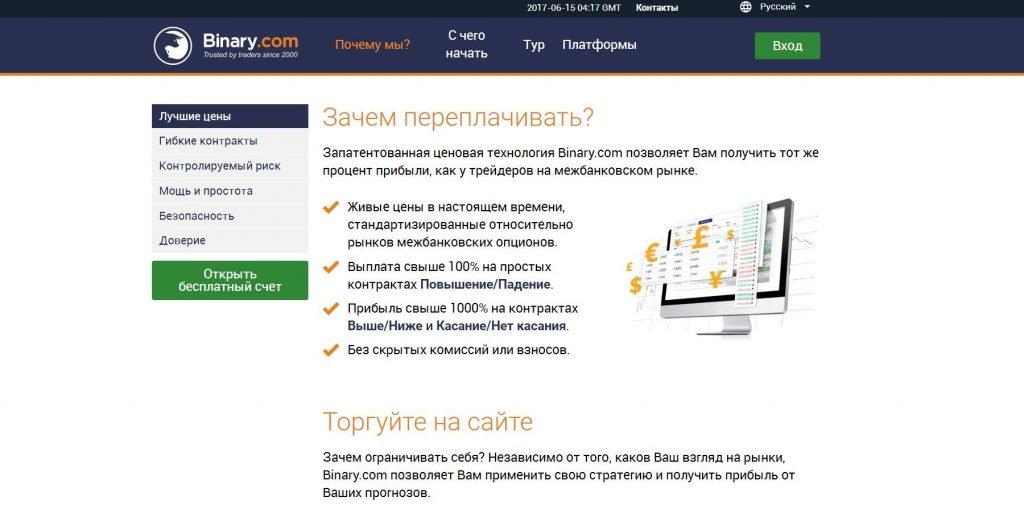Click the globe language icon
Screen dimensions: 1024x509
coord(746,7)
